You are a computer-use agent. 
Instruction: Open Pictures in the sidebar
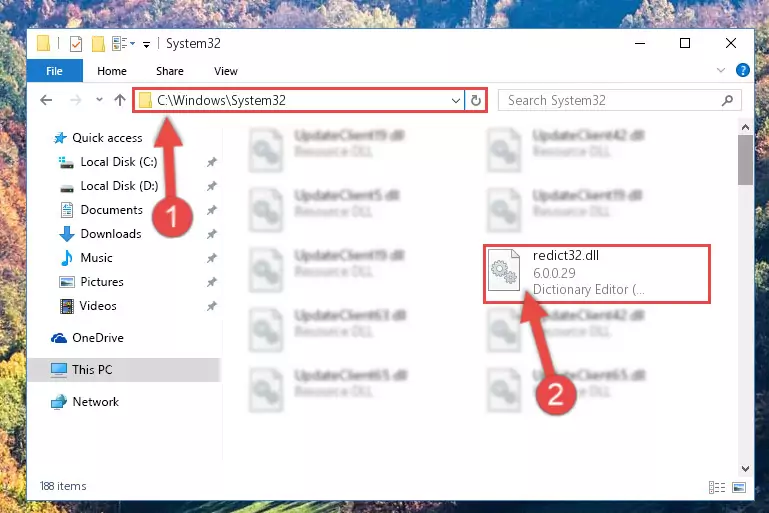(x=102, y=282)
